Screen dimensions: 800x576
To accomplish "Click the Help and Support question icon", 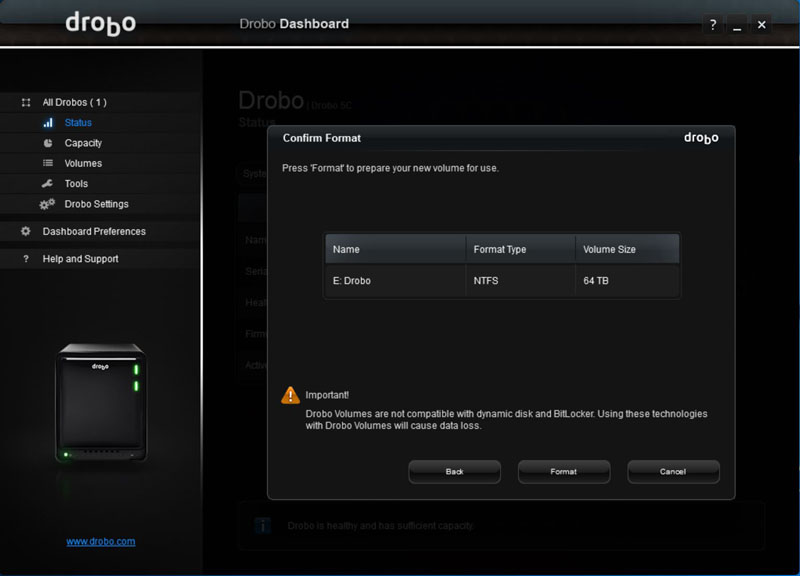I will point(26,259).
